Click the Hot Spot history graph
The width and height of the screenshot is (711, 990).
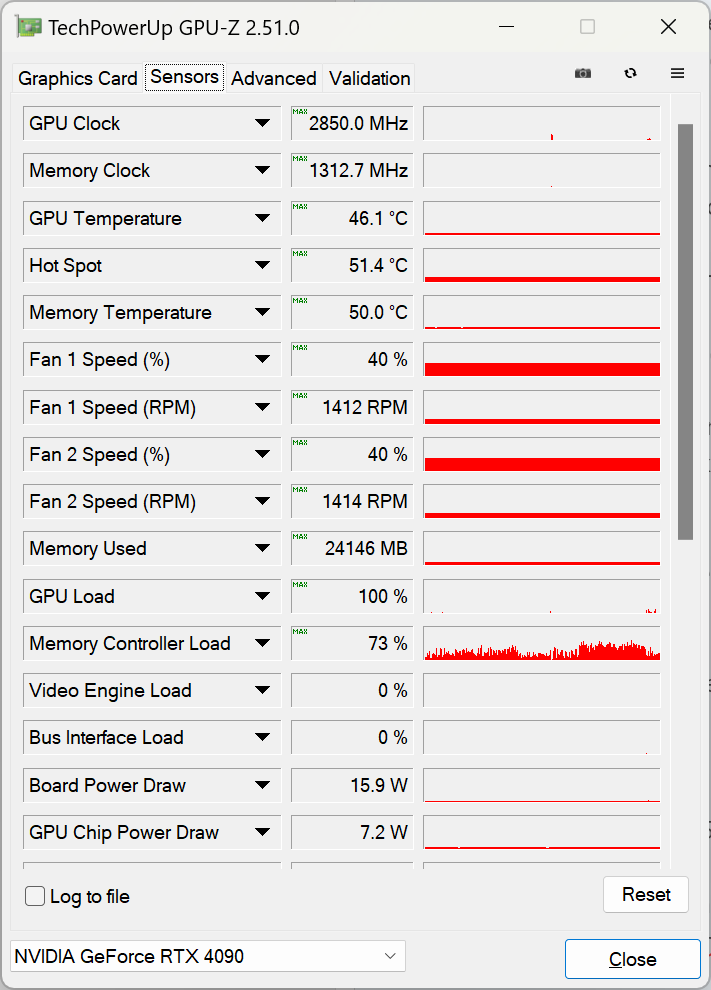pyautogui.click(x=542, y=265)
